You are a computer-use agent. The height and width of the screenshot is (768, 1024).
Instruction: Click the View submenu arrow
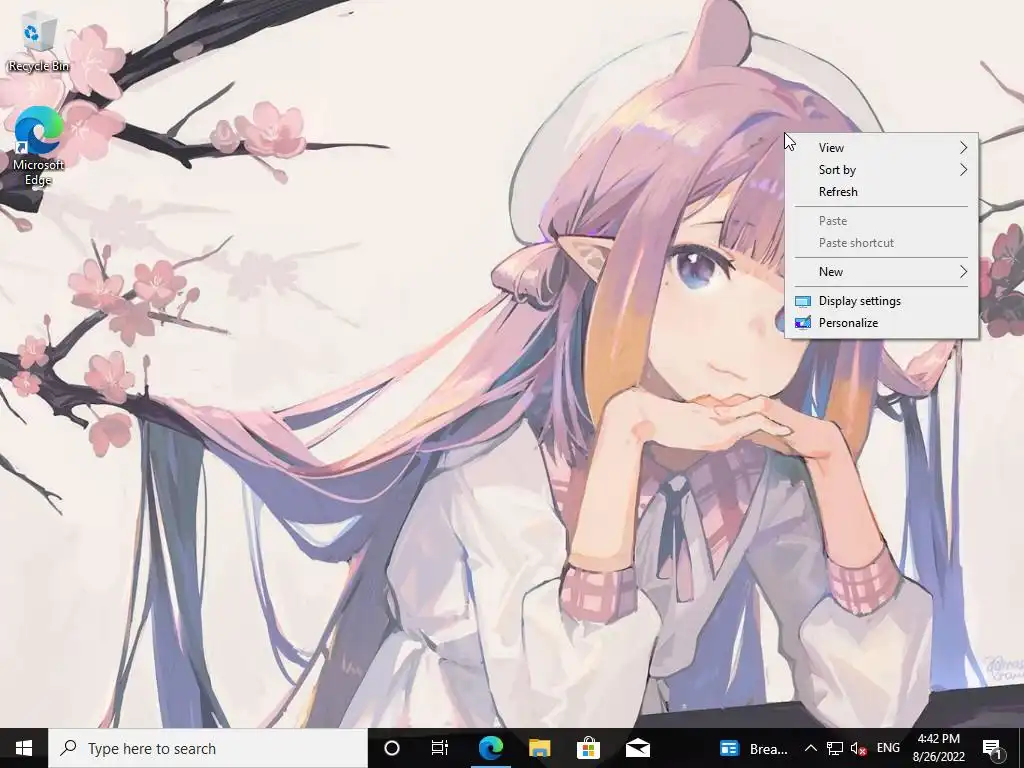963,148
